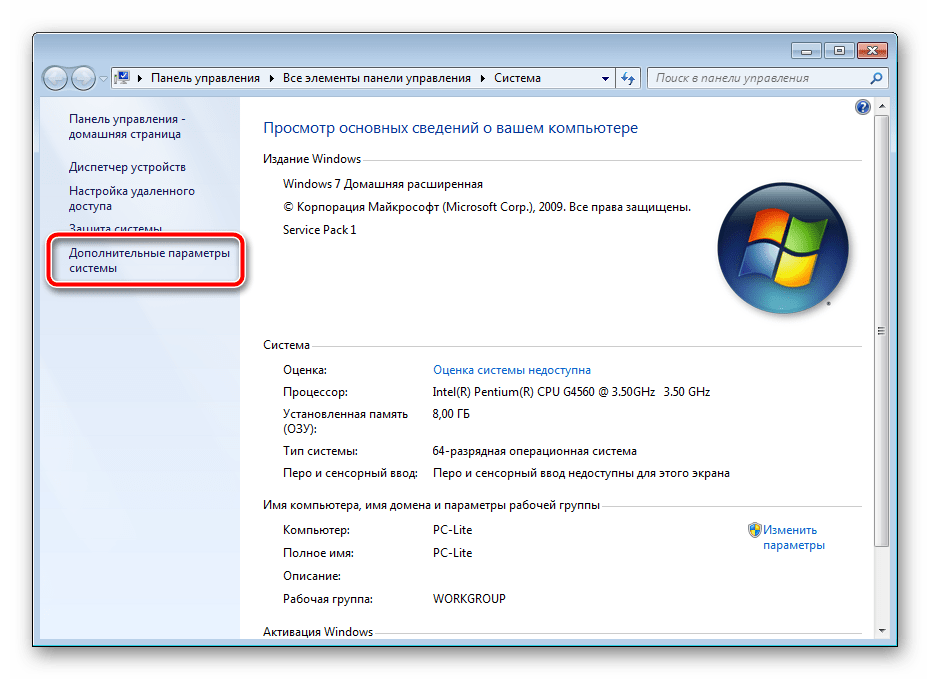Open Диспетчер устройств link

pos(127,167)
